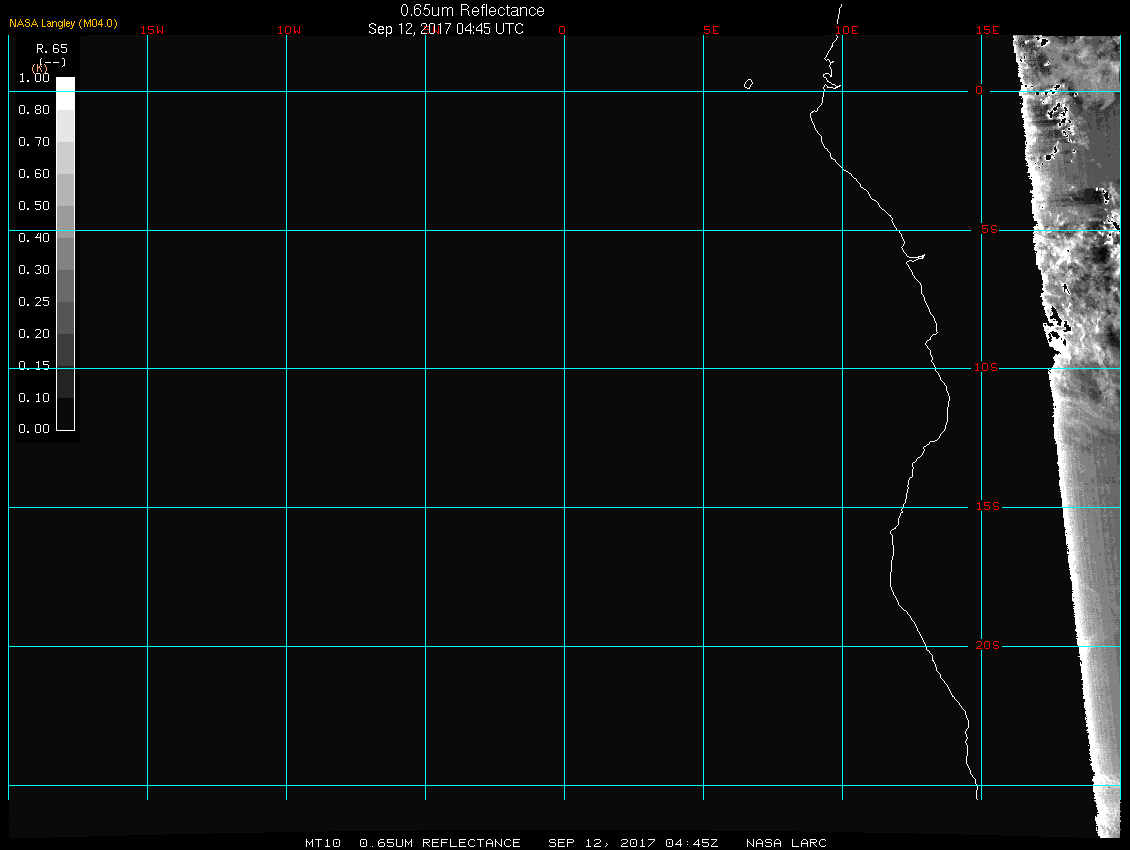Click the 0.65UM REFLECTANCE footer text
Screen dimensions: 1130x850
[x=440, y=843]
